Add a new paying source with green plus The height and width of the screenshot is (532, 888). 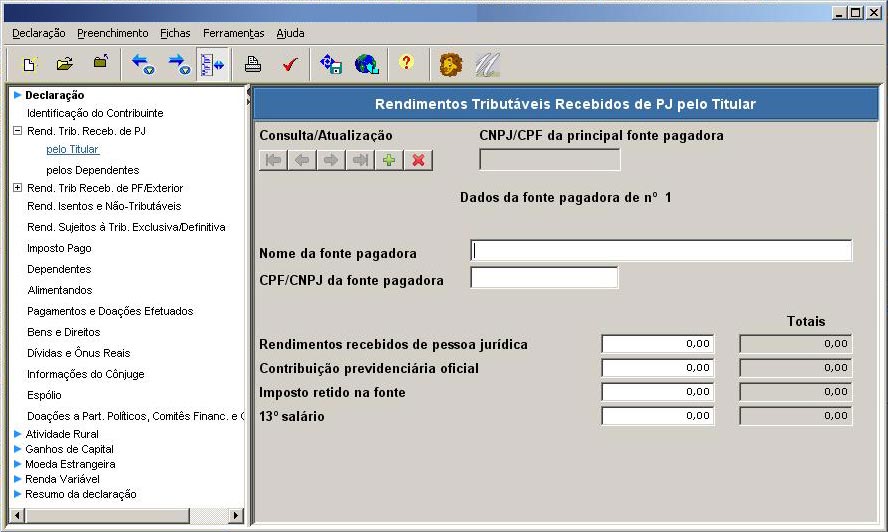coord(389,160)
